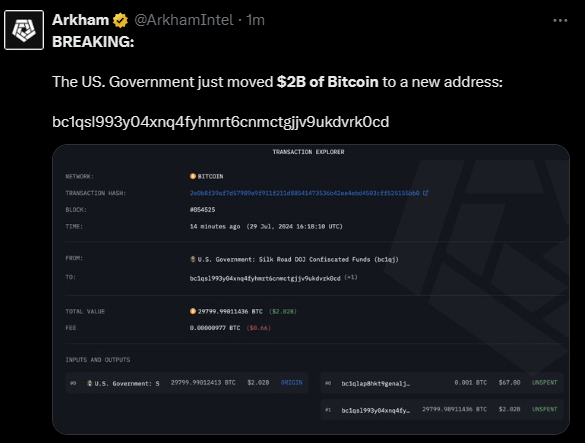Click the UNSPENT status on output #1
Image resolution: width=585 pixels, height=443 pixels.
point(544,409)
